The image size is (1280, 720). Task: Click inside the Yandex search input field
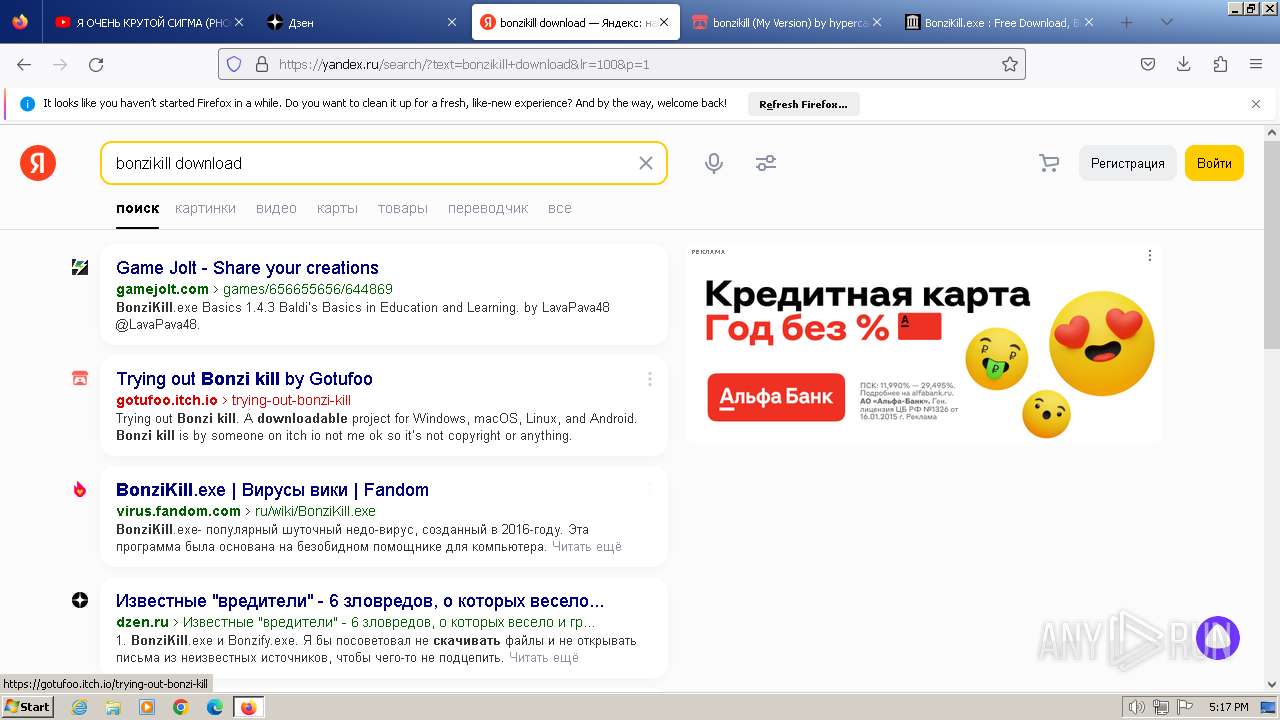pyautogui.click(x=370, y=163)
